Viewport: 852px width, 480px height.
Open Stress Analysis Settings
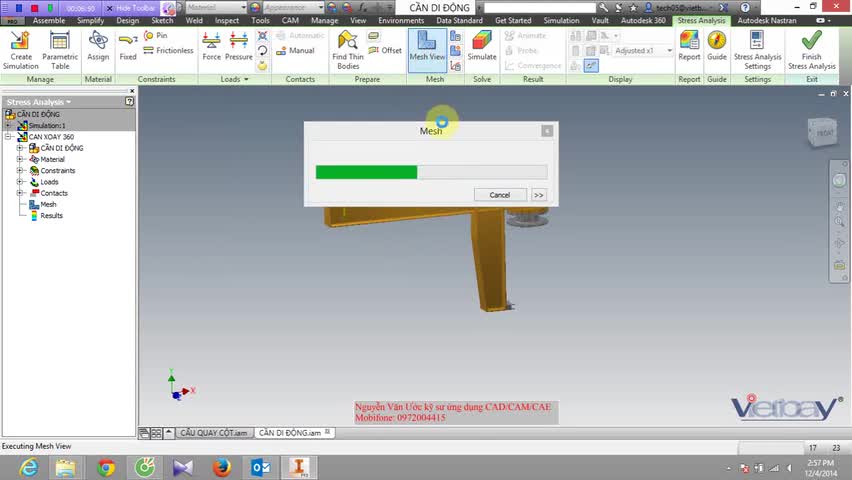coord(757,50)
